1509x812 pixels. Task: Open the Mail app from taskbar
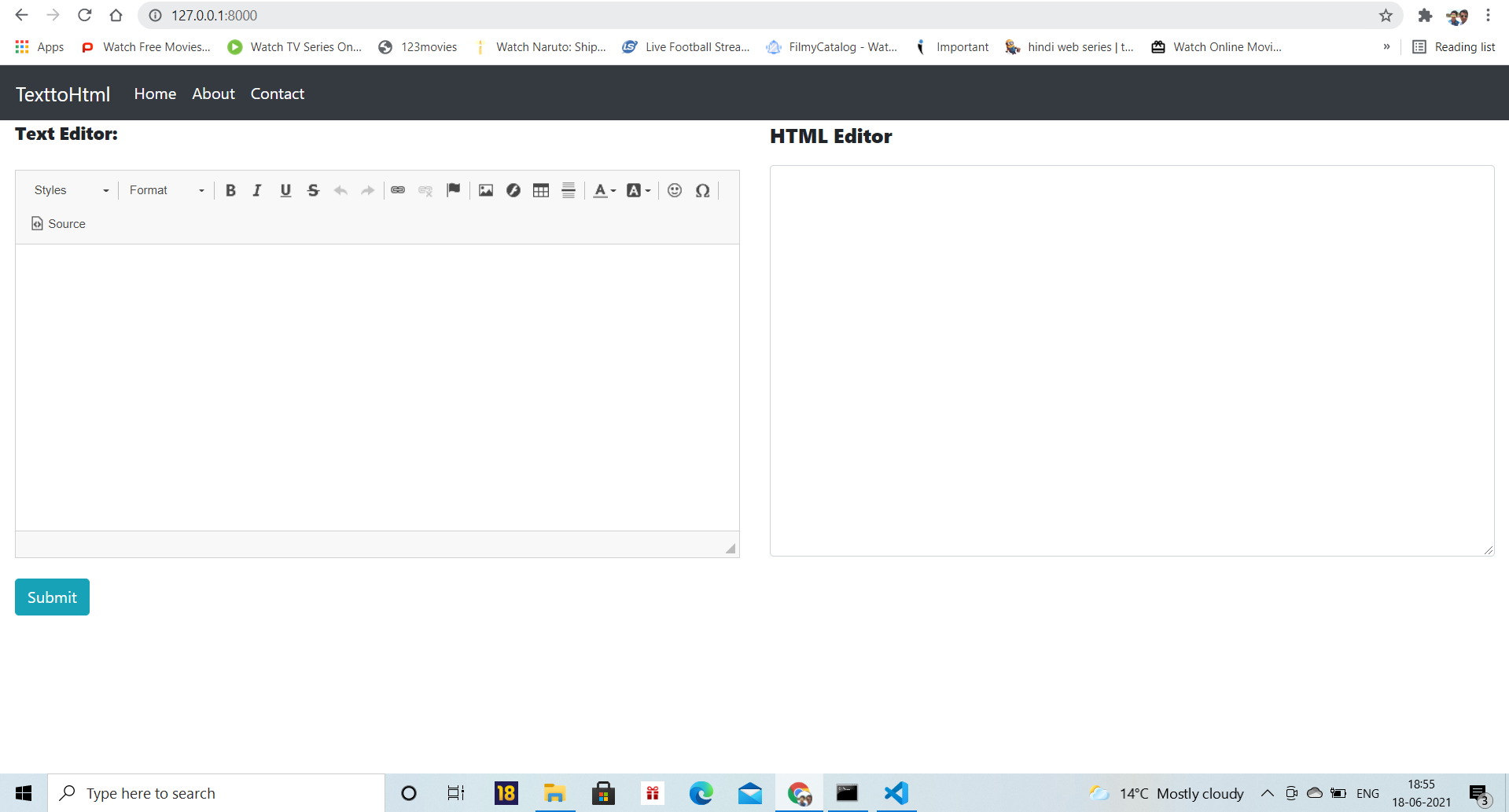(x=749, y=793)
